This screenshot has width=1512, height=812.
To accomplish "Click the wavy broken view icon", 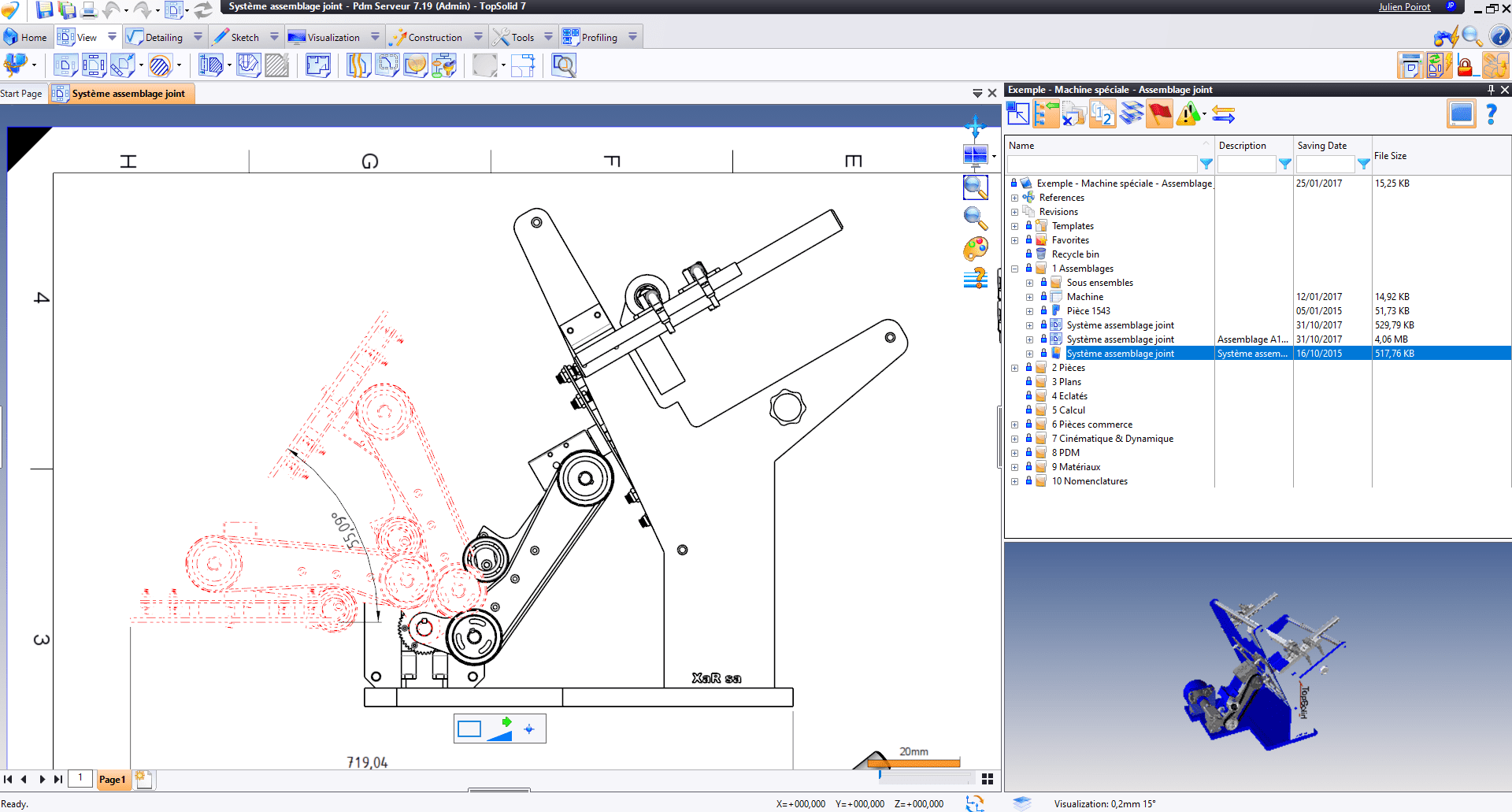I will 358,65.
